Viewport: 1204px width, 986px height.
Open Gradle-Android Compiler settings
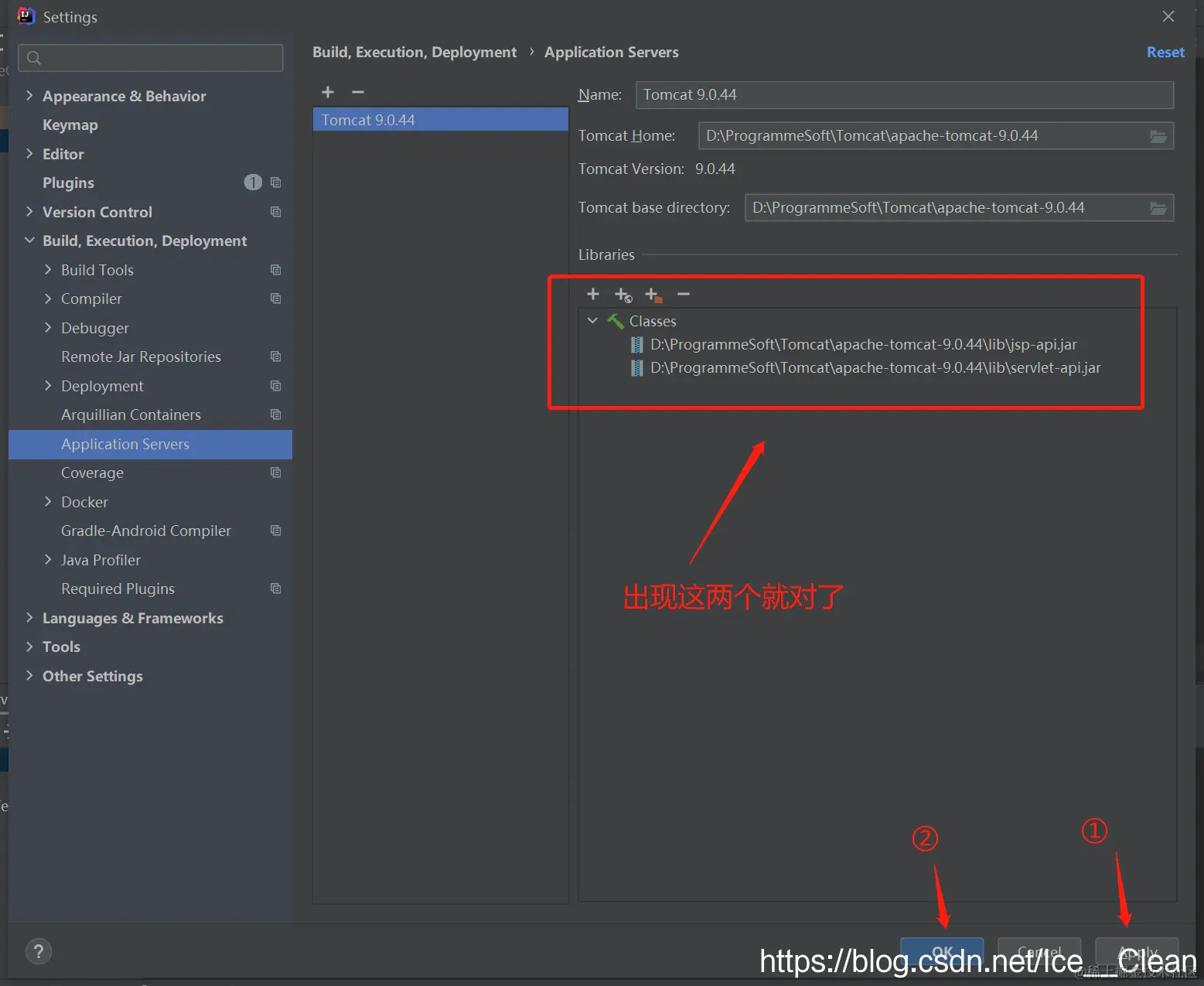point(146,531)
